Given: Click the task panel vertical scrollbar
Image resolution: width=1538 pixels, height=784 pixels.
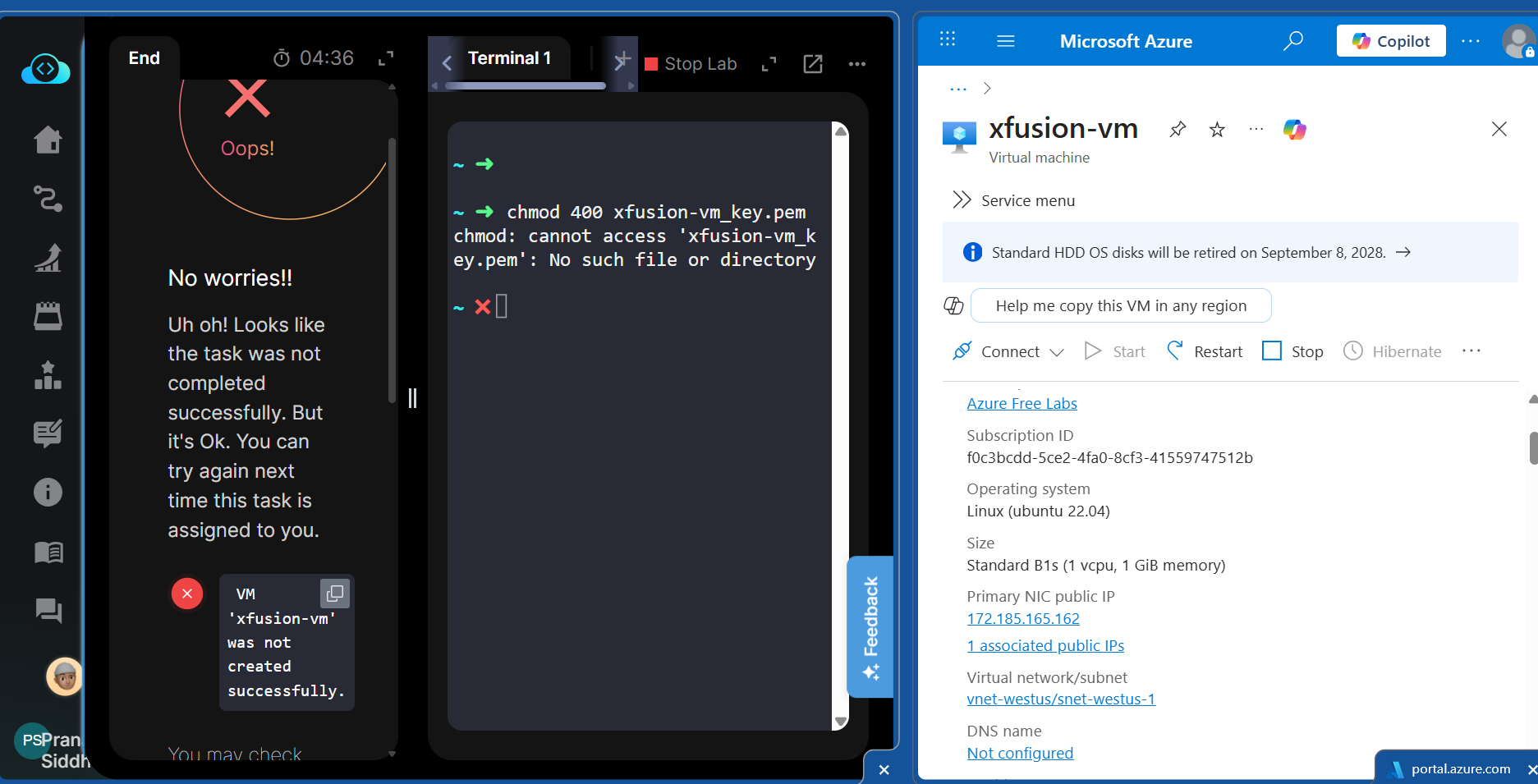Looking at the screenshot, I should tap(392, 271).
